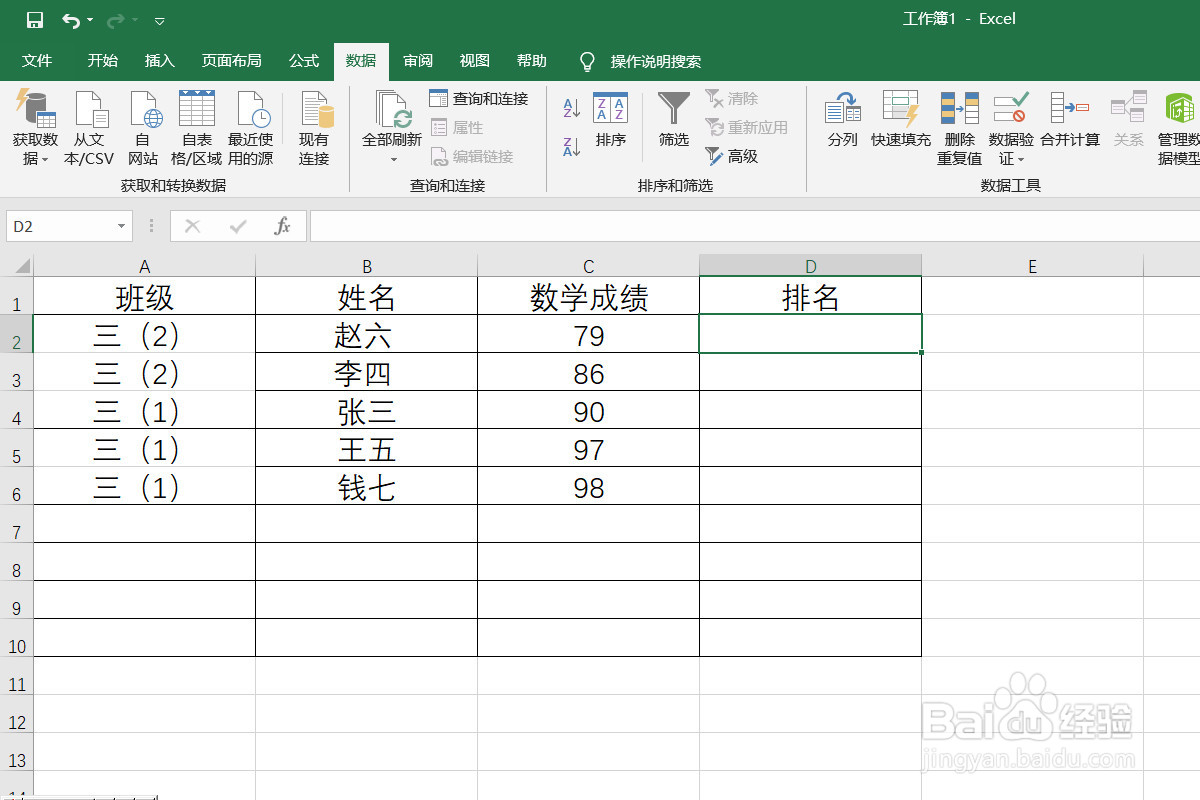The height and width of the screenshot is (800, 1200).
Task: Select the 自网站 (From Web) icon
Action: 143,125
